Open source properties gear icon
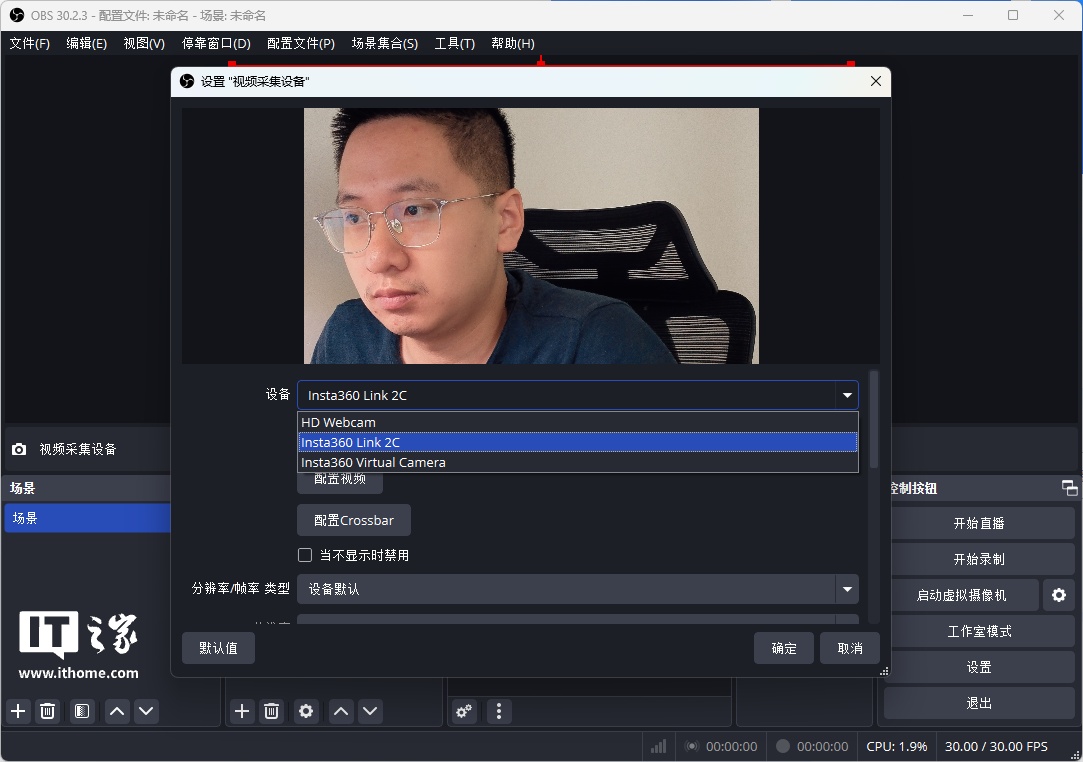Image resolution: width=1083 pixels, height=762 pixels. click(x=306, y=711)
